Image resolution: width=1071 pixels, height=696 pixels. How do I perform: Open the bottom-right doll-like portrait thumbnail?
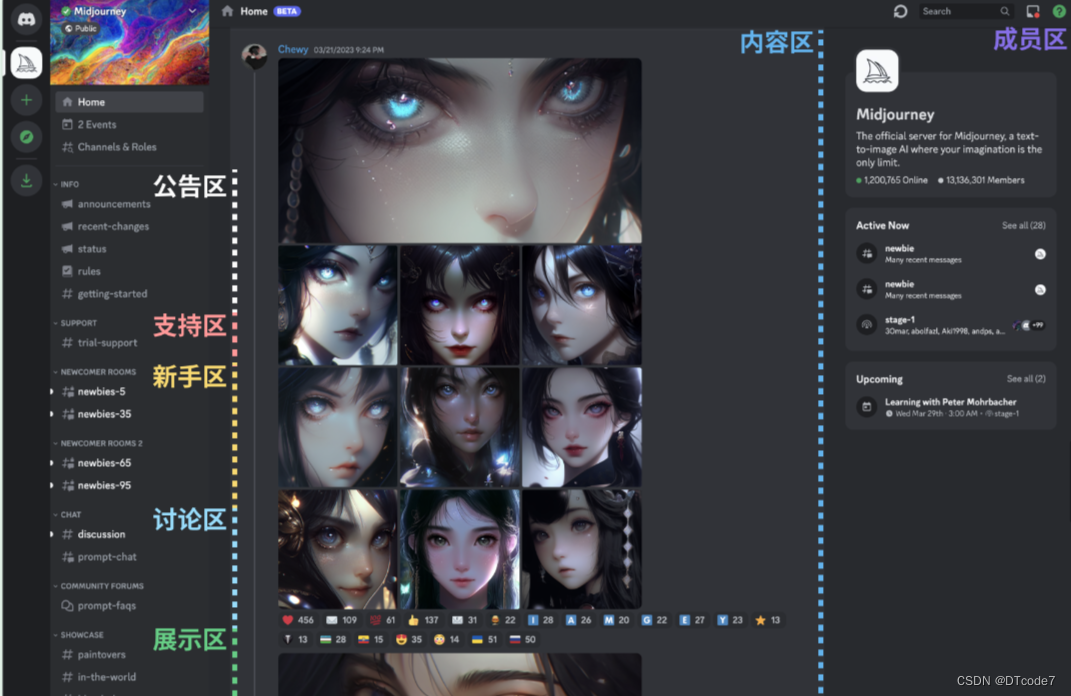[x=582, y=549]
